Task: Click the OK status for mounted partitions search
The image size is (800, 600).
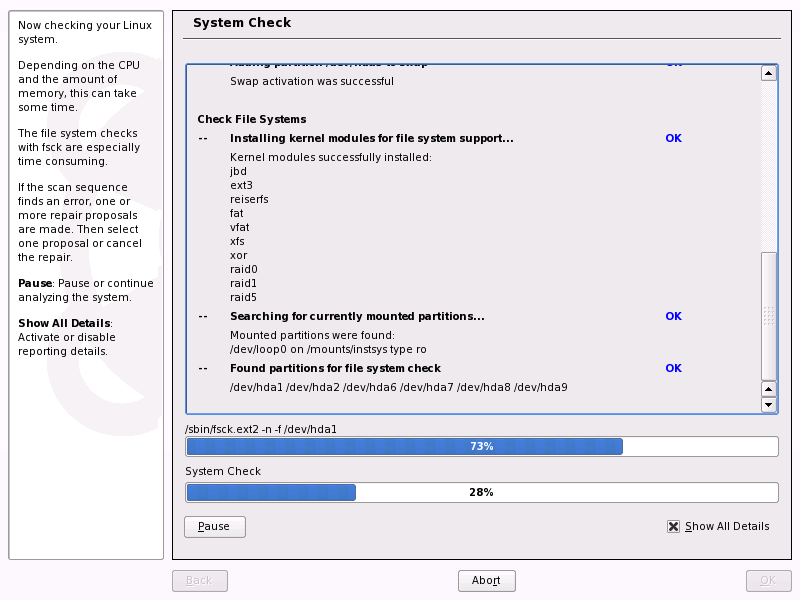Action: click(x=673, y=316)
